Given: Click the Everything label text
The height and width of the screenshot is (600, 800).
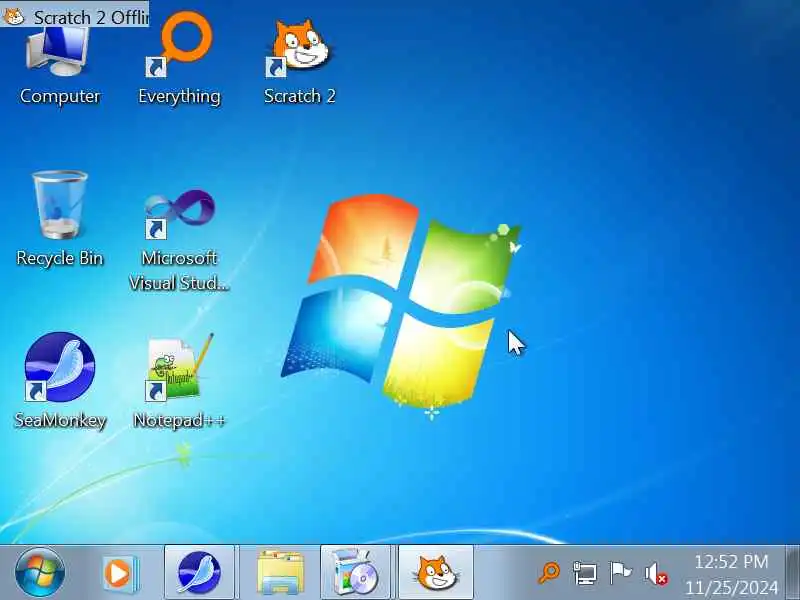Looking at the screenshot, I should 179,96.
